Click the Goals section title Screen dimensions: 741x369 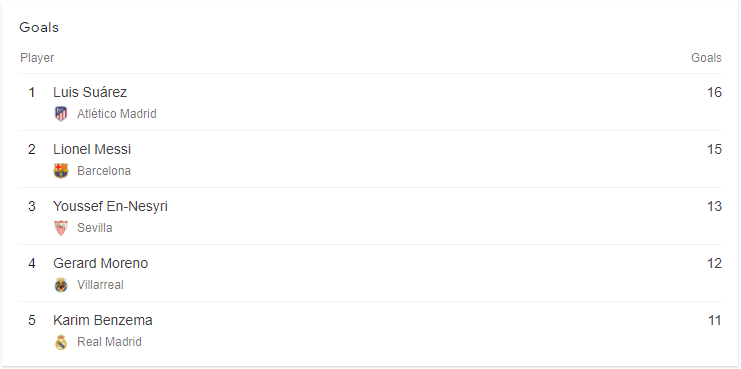point(39,27)
